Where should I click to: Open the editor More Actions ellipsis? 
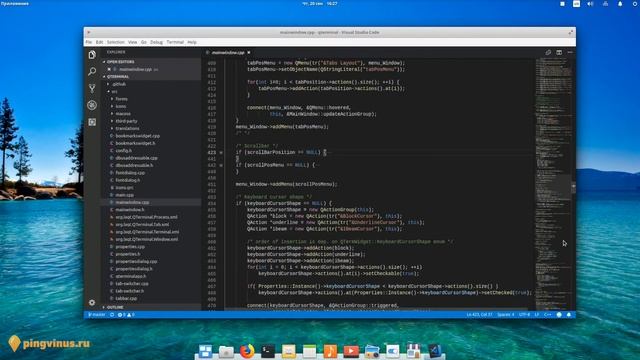[570, 52]
